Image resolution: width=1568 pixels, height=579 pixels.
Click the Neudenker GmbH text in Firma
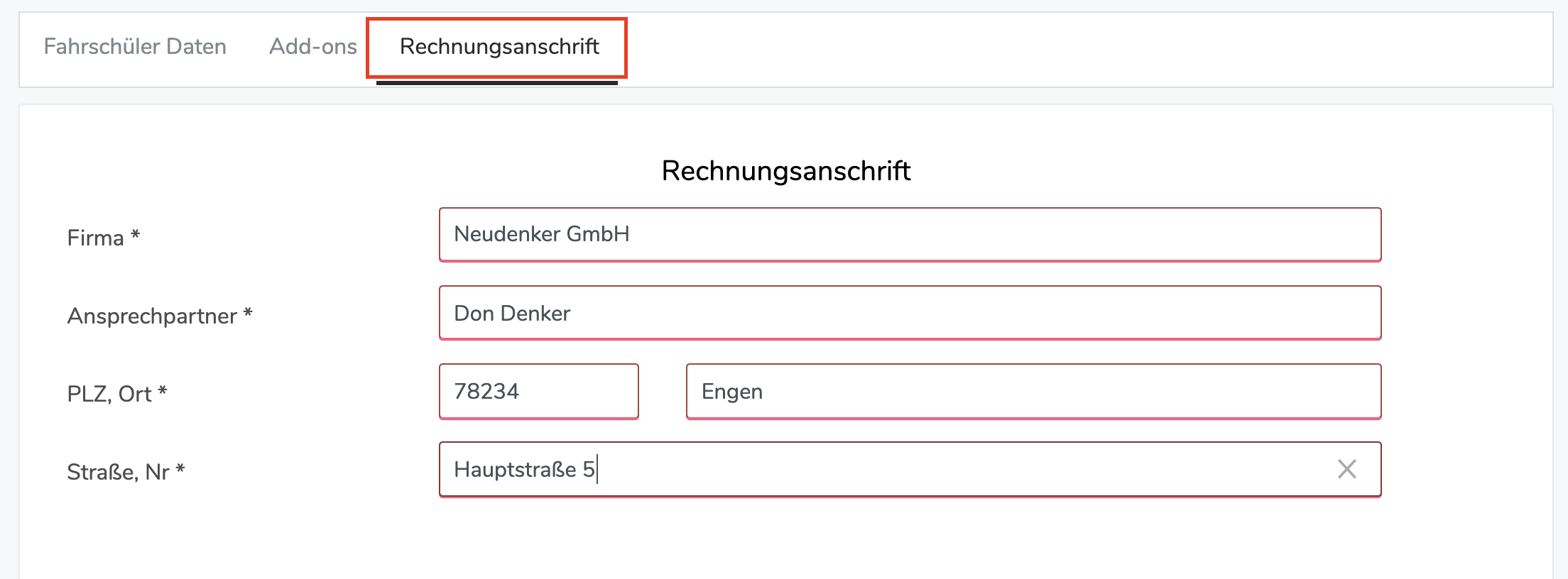(542, 234)
